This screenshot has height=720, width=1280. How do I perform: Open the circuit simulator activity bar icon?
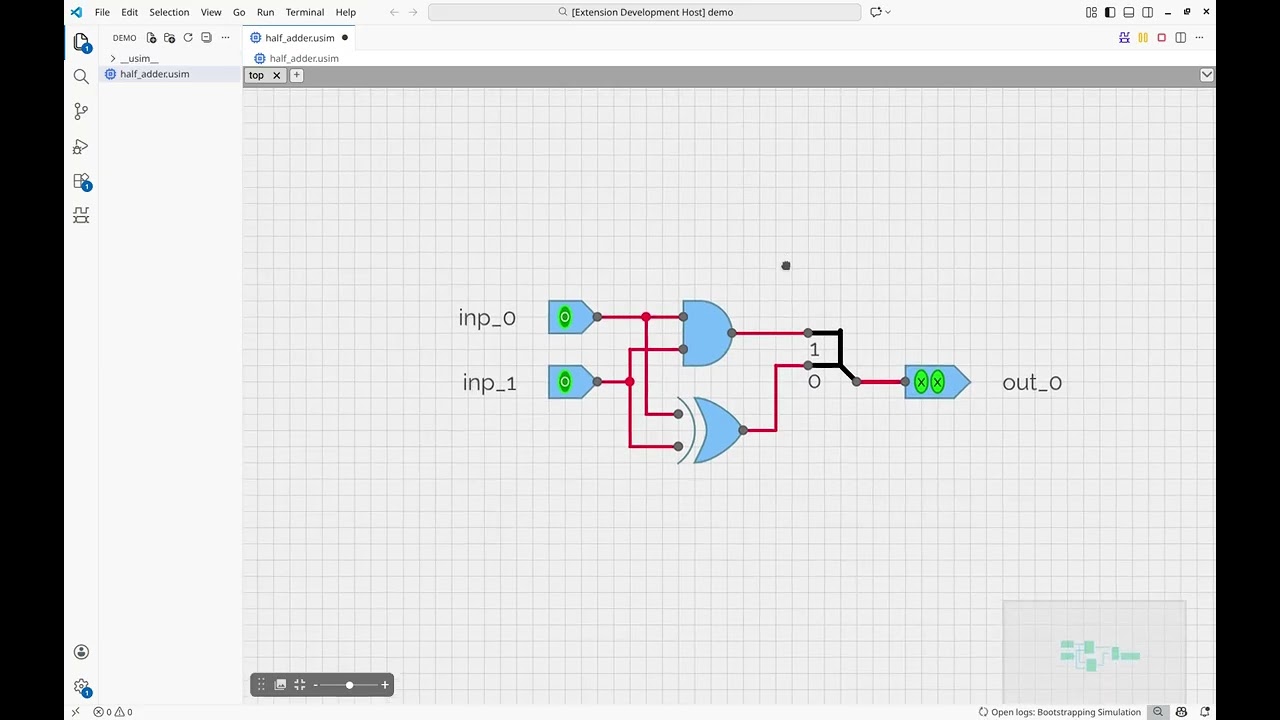(x=81, y=215)
